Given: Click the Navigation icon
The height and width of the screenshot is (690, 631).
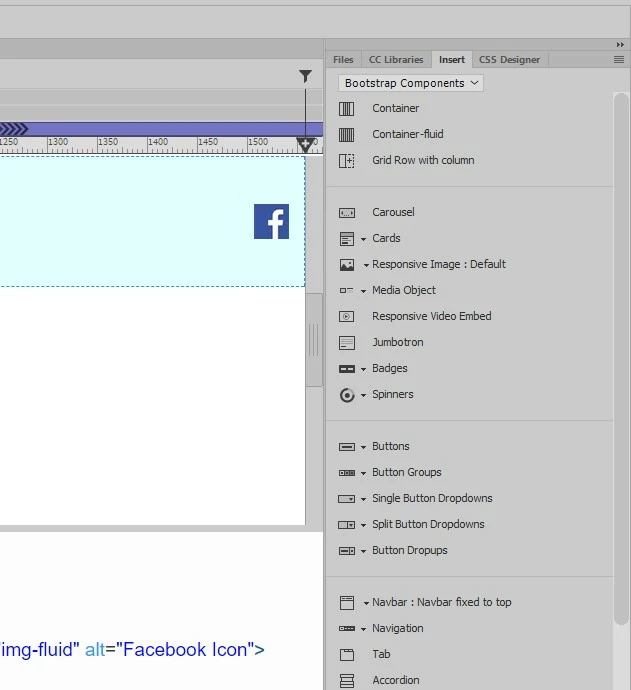Looking at the screenshot, I should point(347,629).
